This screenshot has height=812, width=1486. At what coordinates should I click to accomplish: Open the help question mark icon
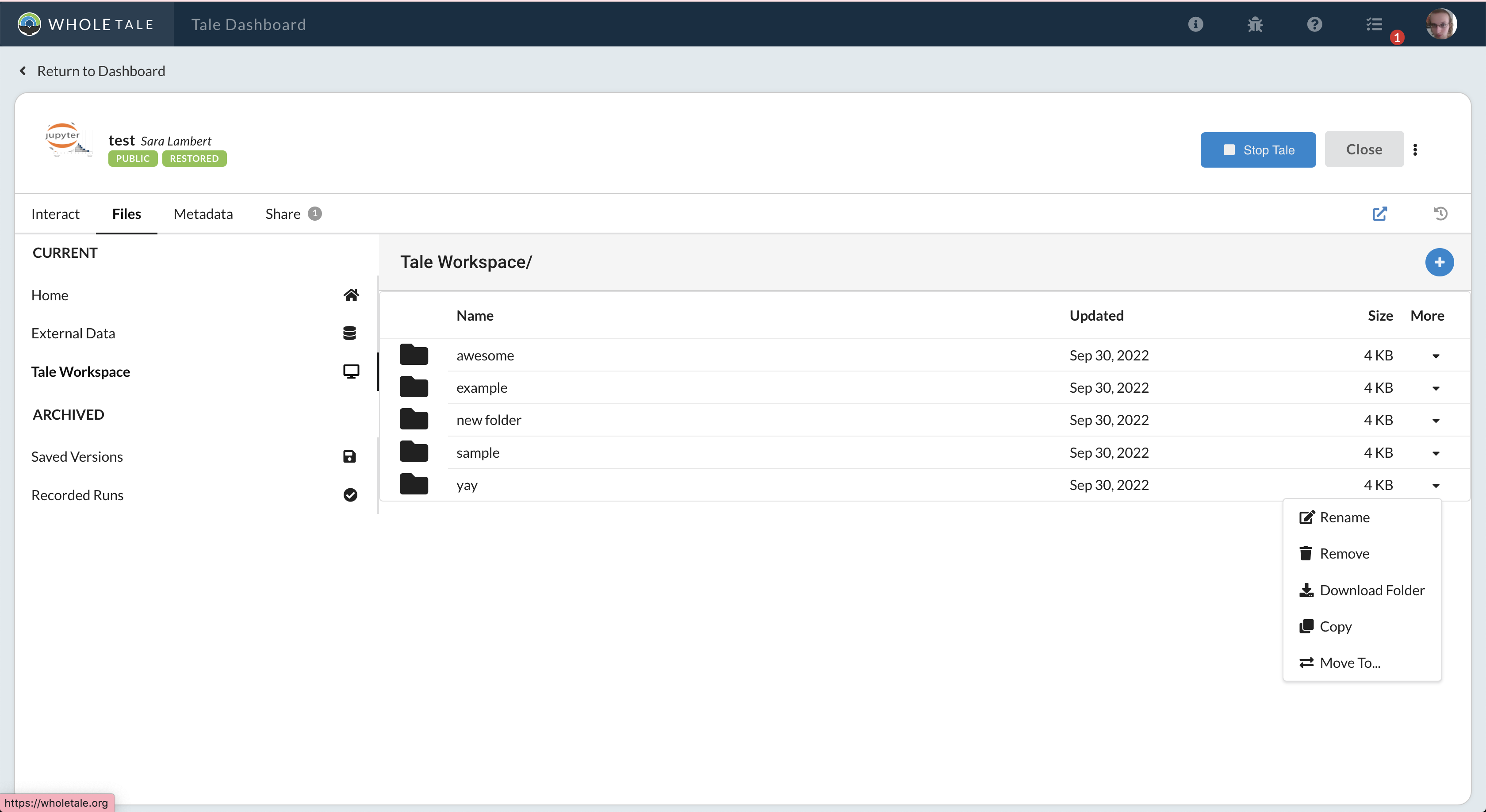(x=1315, y=24)
